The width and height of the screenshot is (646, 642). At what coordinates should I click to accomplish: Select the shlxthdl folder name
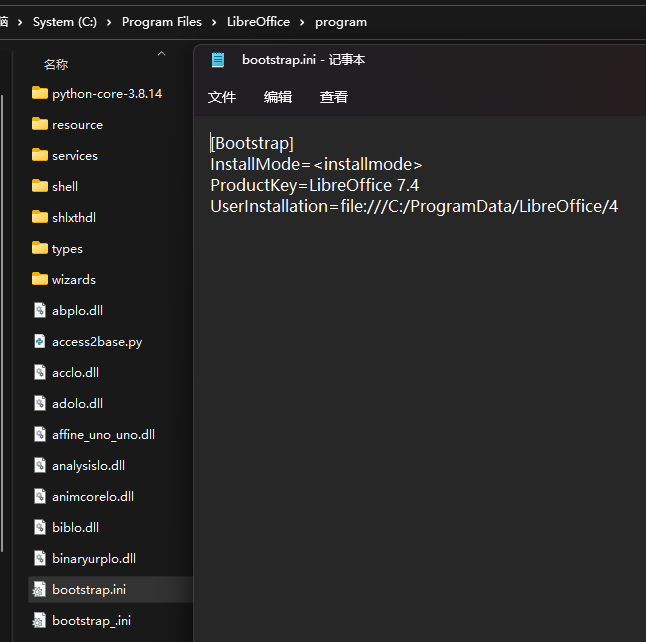pyautogui.click(x=74, y=217)
